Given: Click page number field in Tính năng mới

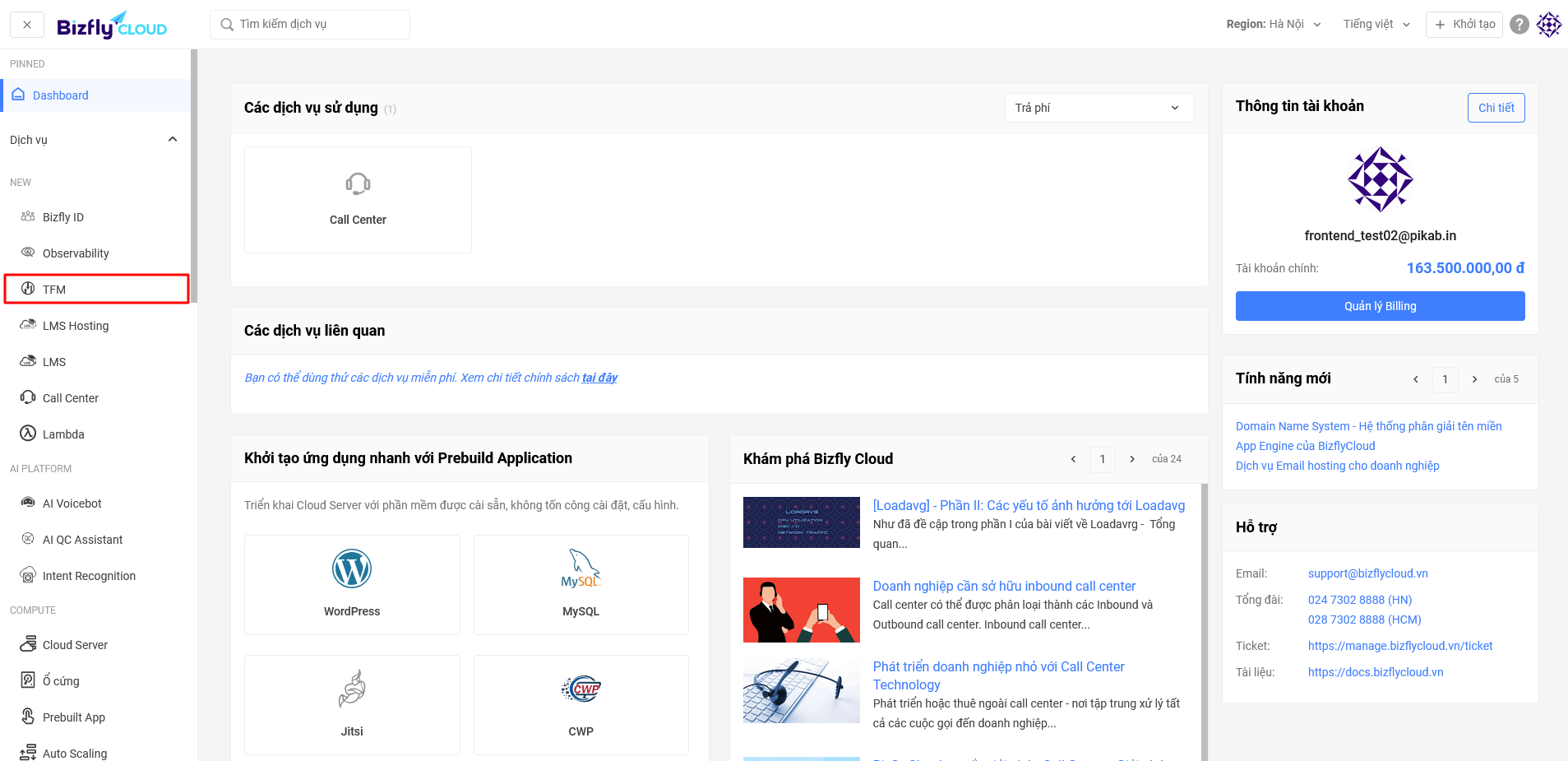Looking at the screenshot, I should tap(1445, 379).
